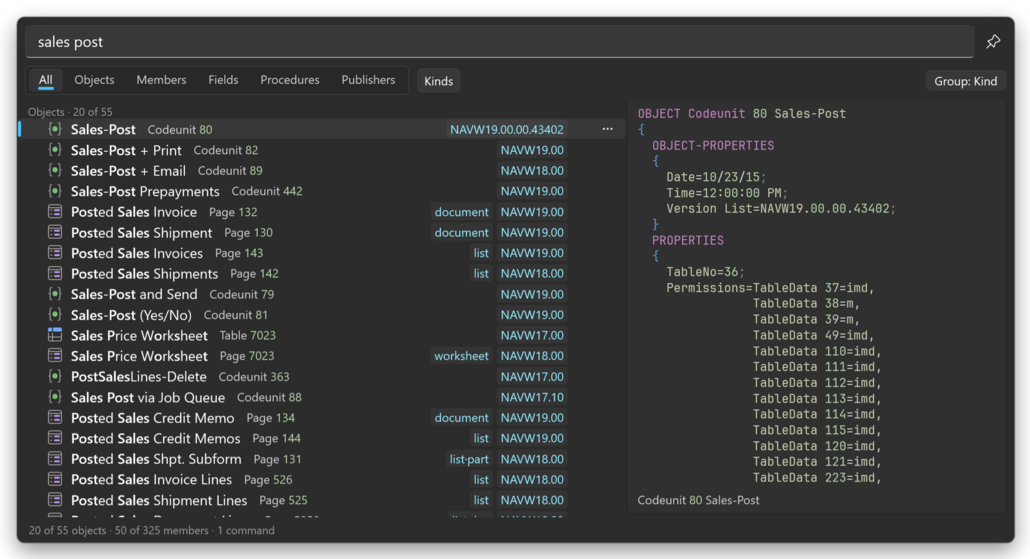Click the codeunit icon for PostSalesLines-Delete
This screenshot has width=1030, height=559.
click(55, 376)
